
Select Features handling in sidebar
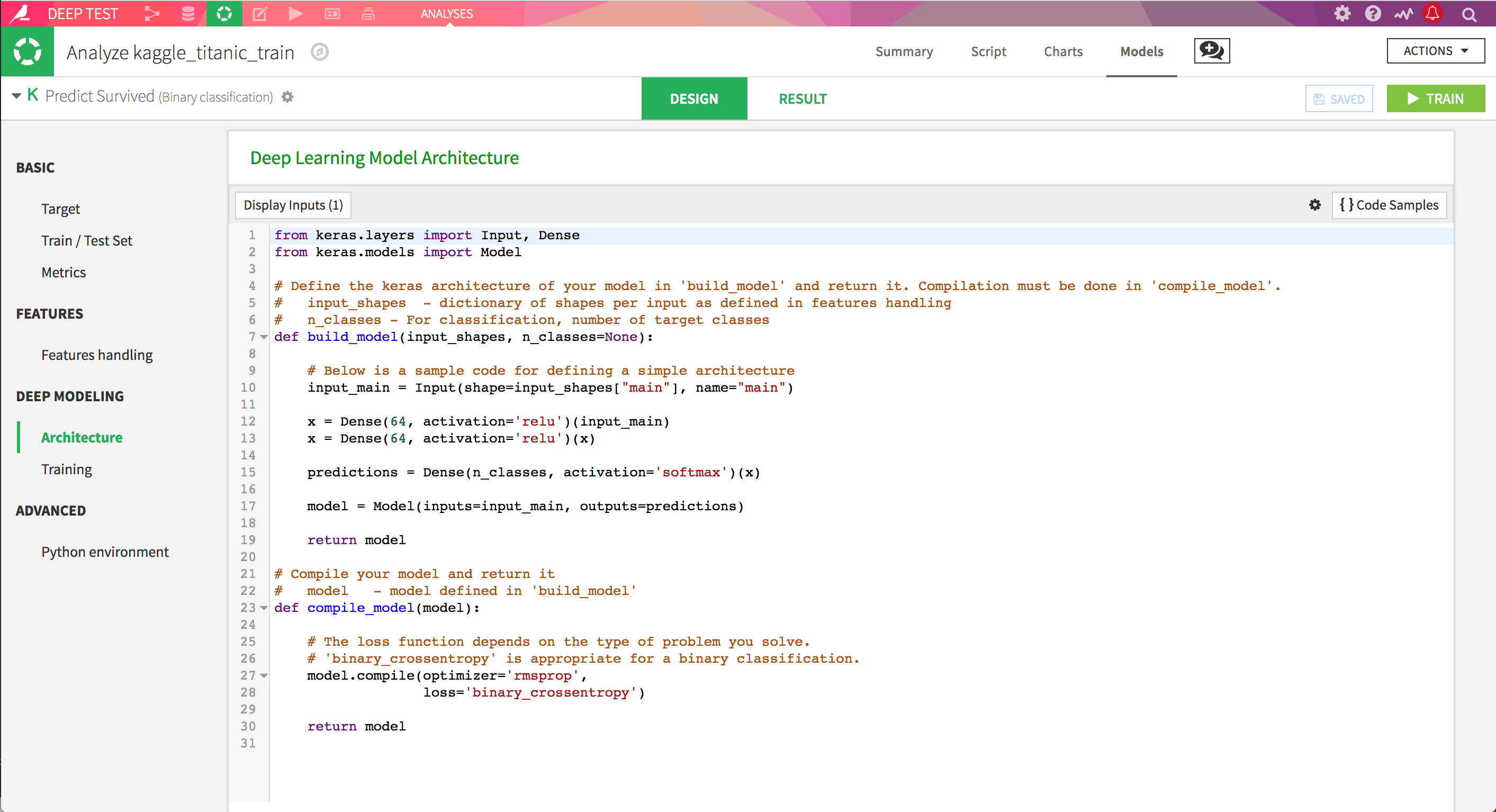(x=97, y=355)
